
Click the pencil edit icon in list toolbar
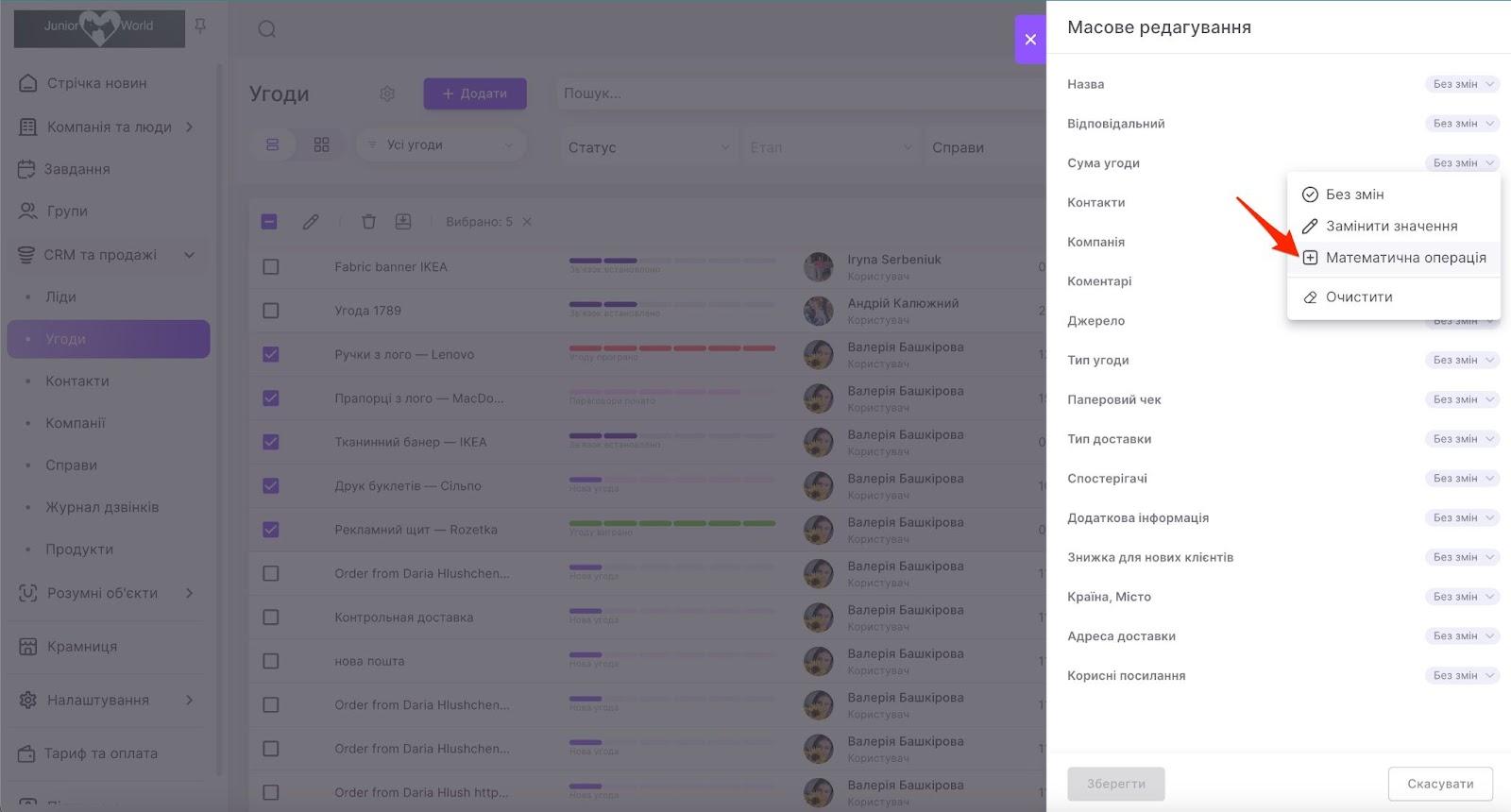point(311,222)
